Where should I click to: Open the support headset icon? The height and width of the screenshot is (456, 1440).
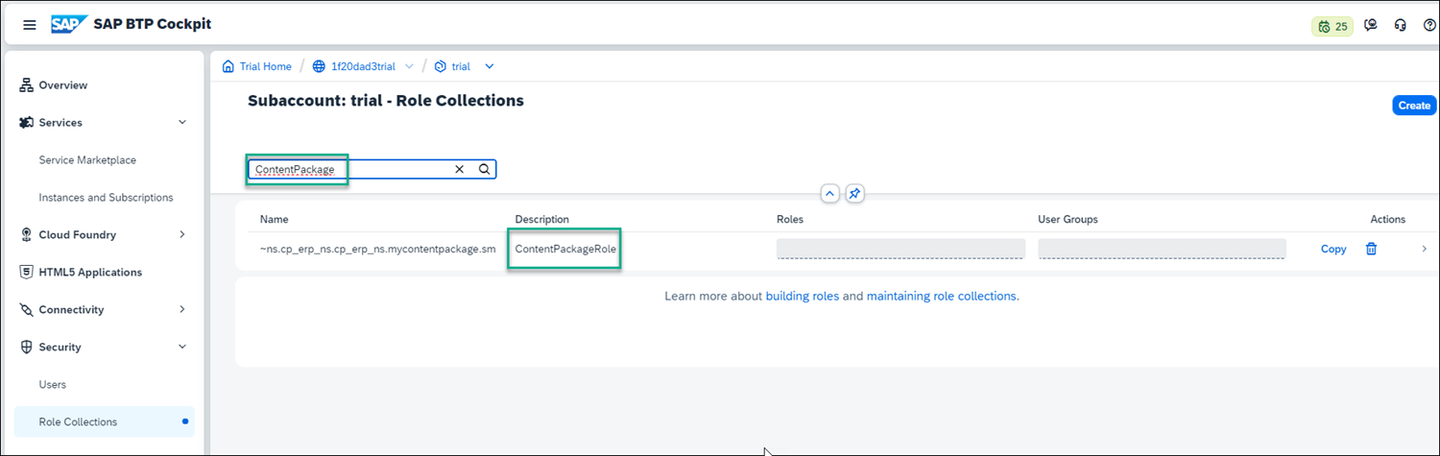pos(1401,26)
